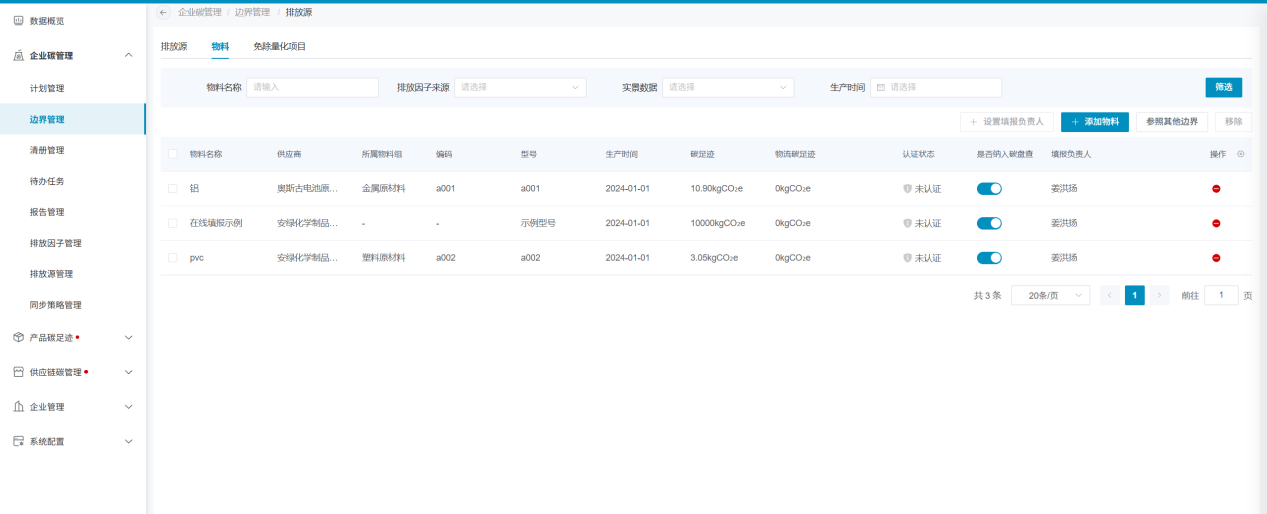Click red remove icon for 铝 row
Image resolution: width=1267 pixels, height=514 pixels.
click(1216, 189)
